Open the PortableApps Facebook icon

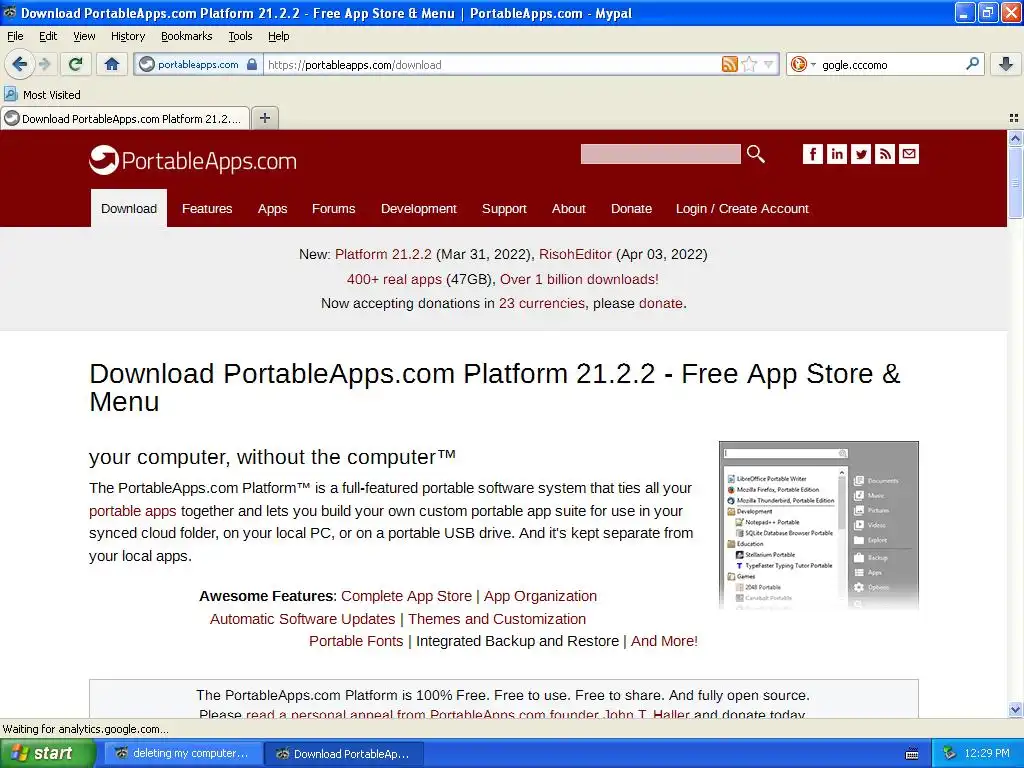tap(812, 154)
